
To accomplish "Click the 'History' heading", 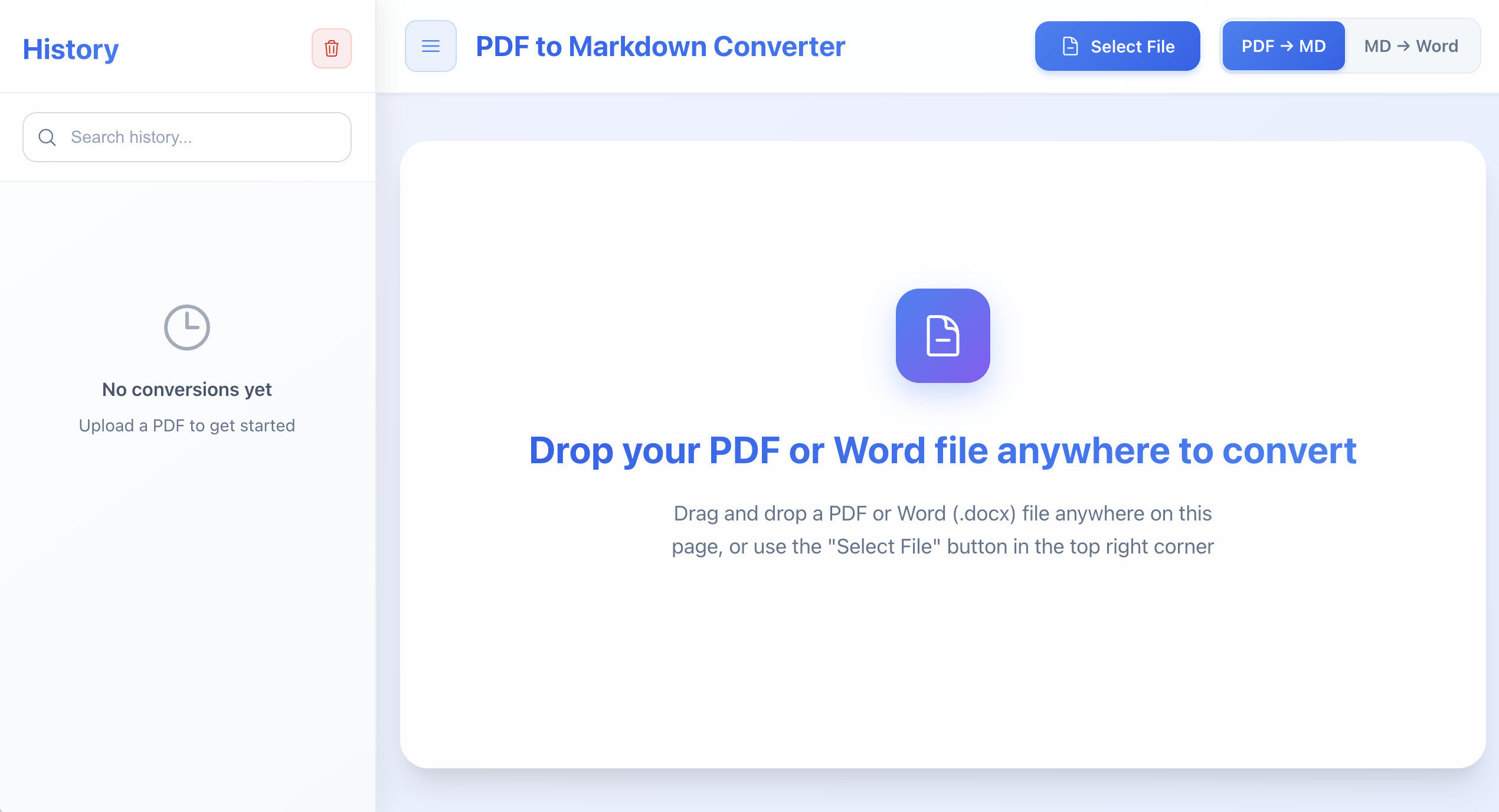I will coord(71,50).
